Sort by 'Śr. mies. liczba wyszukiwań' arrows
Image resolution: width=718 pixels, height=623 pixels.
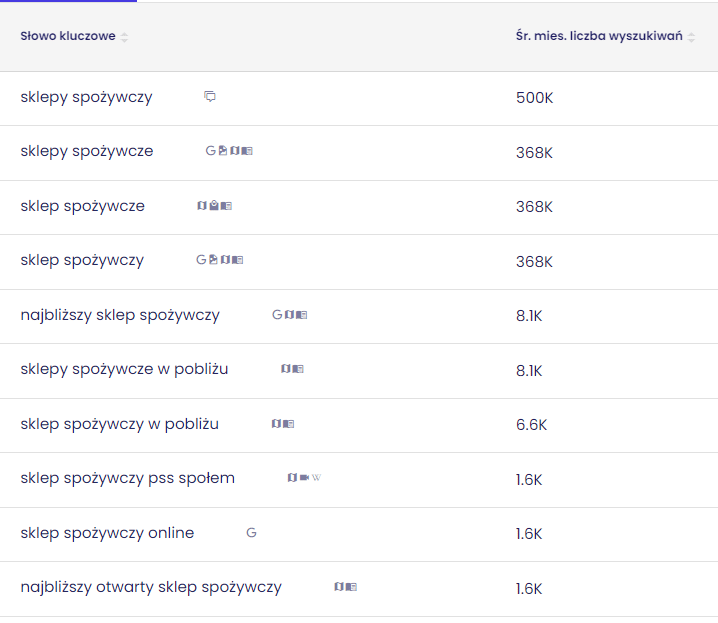pos(691,37)
